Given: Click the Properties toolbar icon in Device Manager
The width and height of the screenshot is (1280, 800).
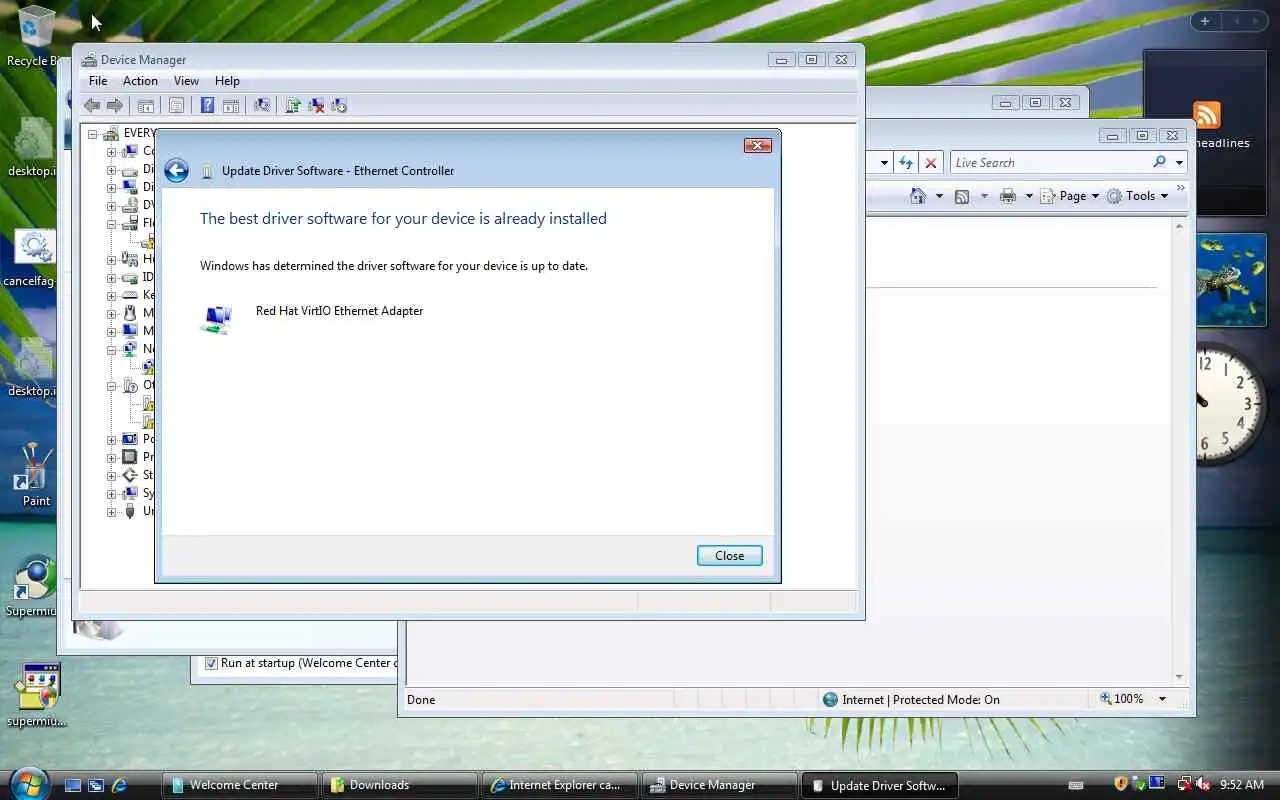Looking at the screenshot, I should (176, 105).
